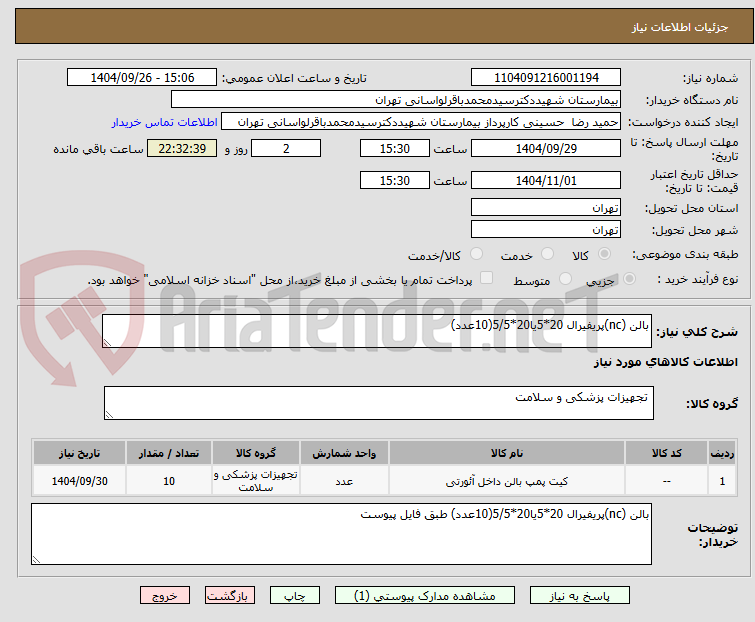Viewport: 755px width, 622px height.
Task: Click the item name کیت پمپ بالن داخل آئورتی
Action: [507, 481]
